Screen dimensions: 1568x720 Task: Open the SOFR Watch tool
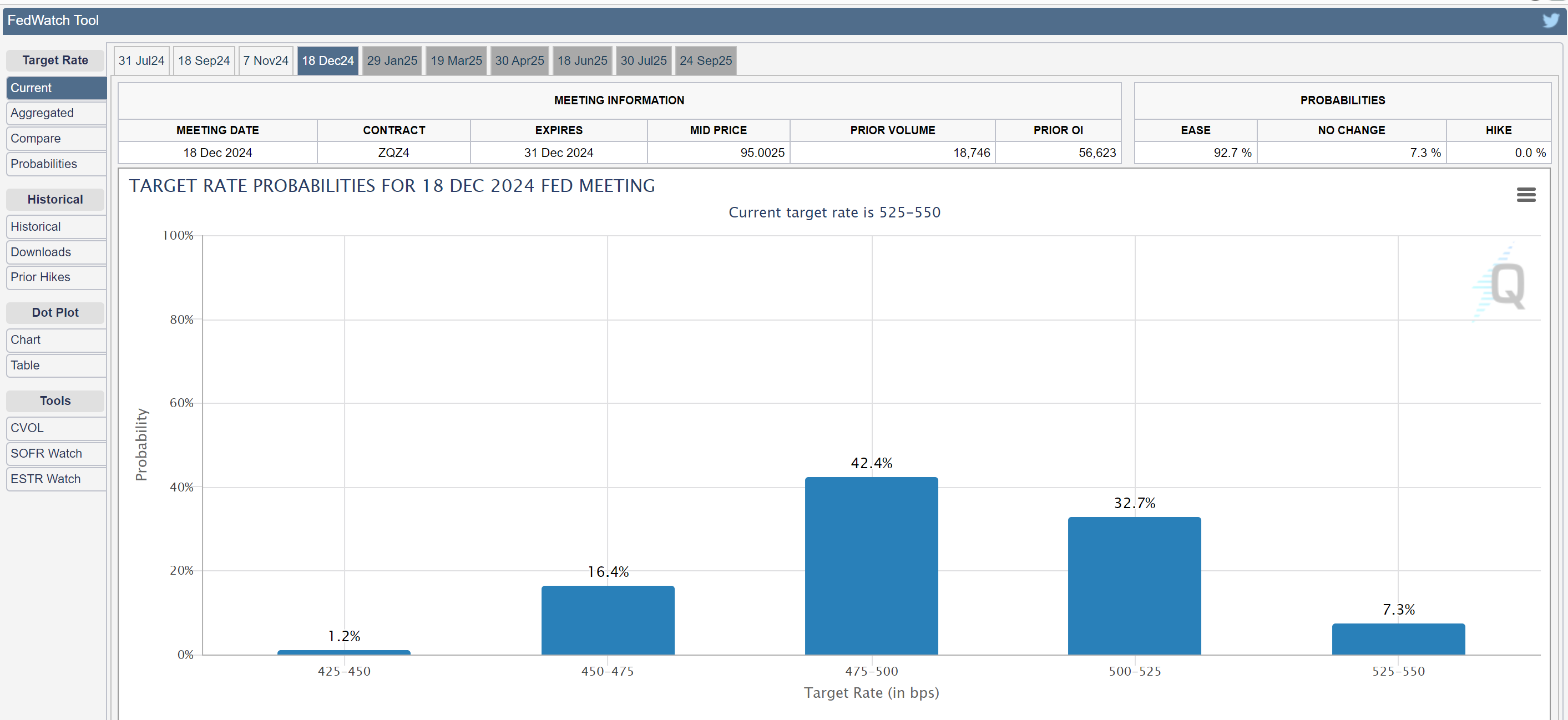pyautogui.click(x=55, y=454)
